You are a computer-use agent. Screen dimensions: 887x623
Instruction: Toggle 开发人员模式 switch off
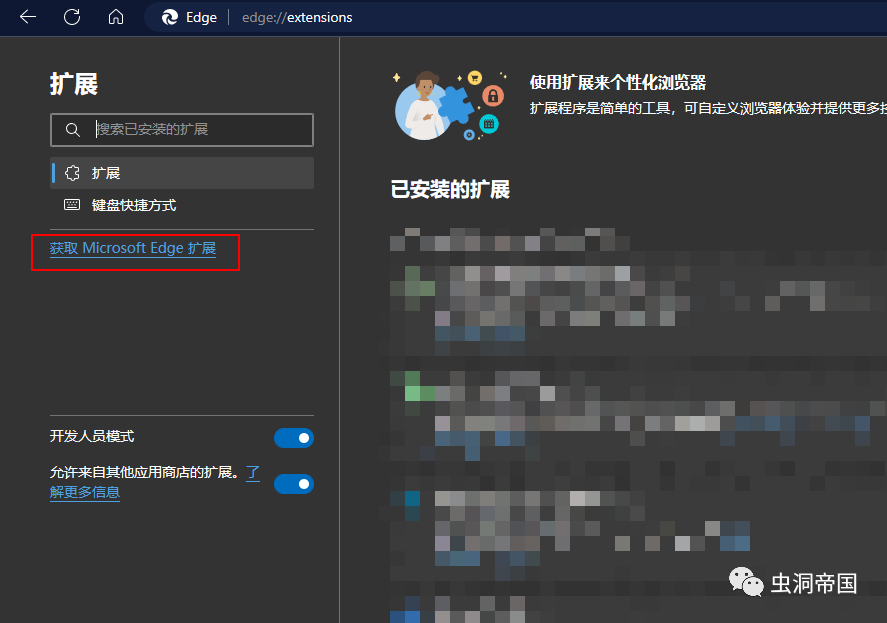point(294,437)
